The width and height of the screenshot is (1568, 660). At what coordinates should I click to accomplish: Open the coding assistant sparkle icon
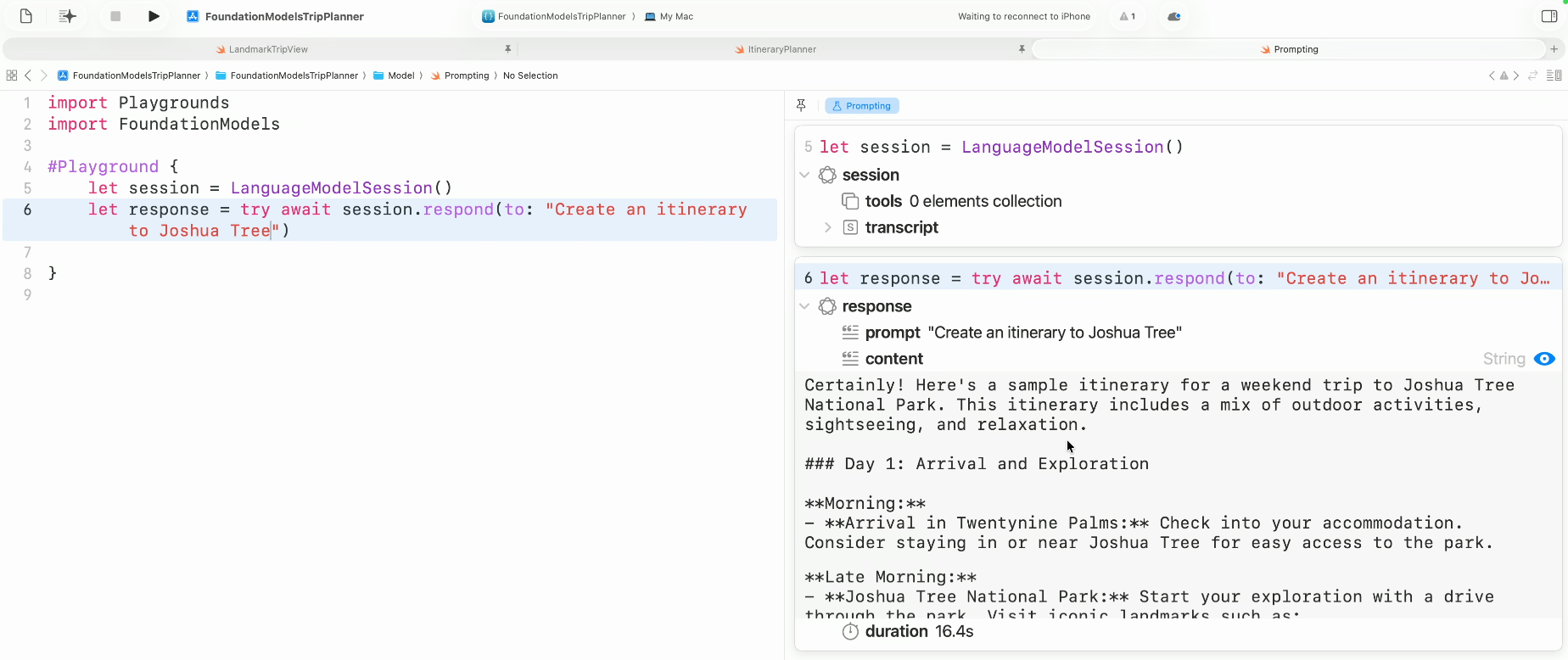(x=67, y=16)
